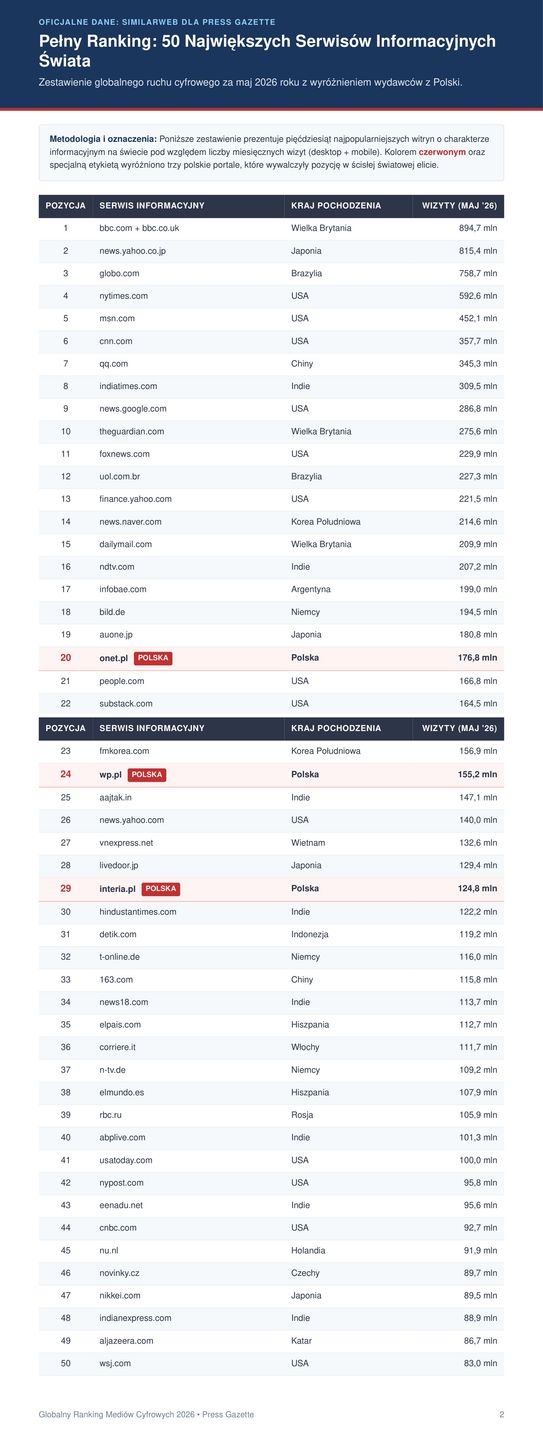Click the first table's SERWIS INFORMACYJNY column header
The height and width of the screenshot is (1439, 543).
[152, 206]
